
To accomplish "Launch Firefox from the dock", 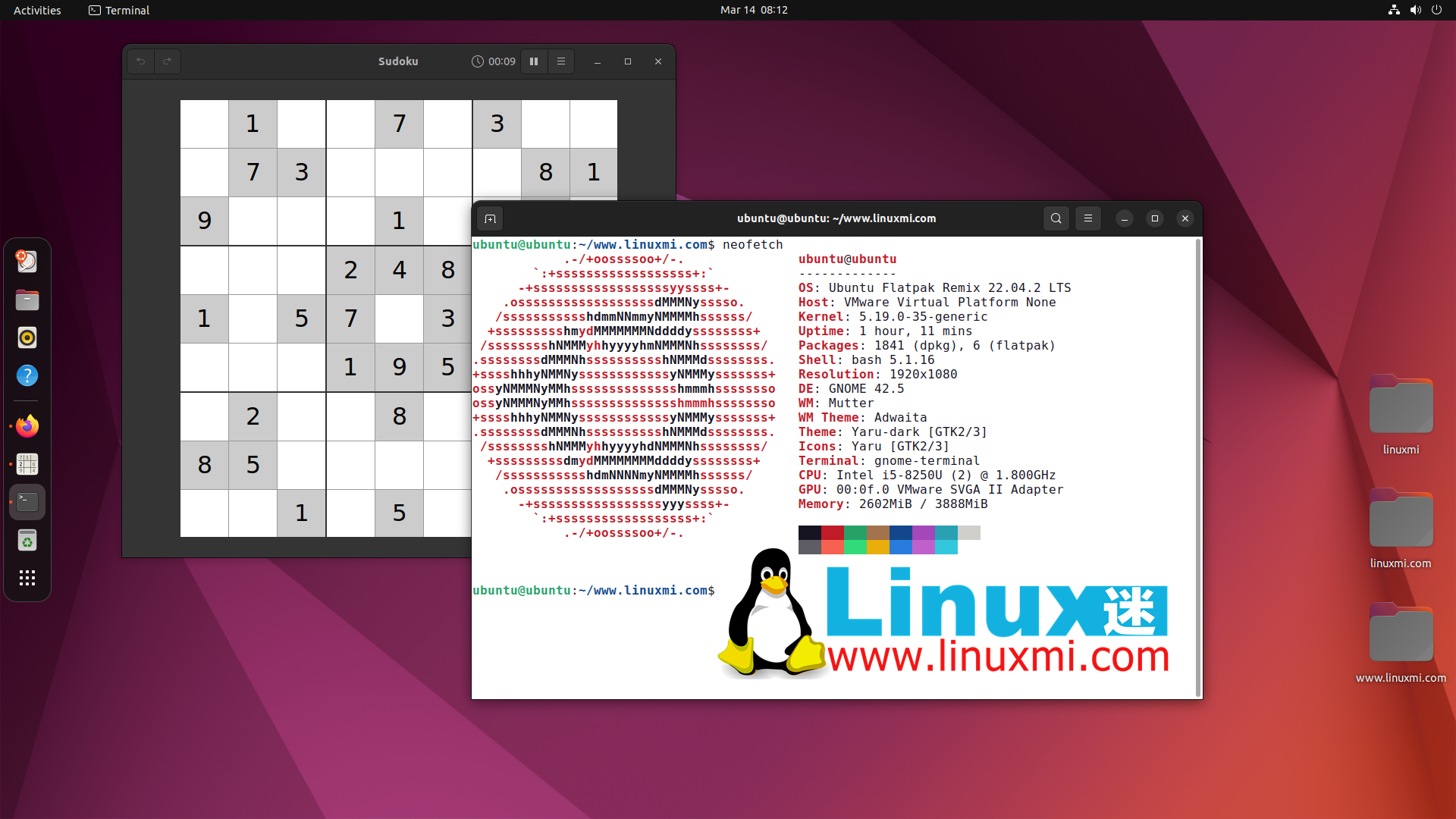I will point(27,426).
